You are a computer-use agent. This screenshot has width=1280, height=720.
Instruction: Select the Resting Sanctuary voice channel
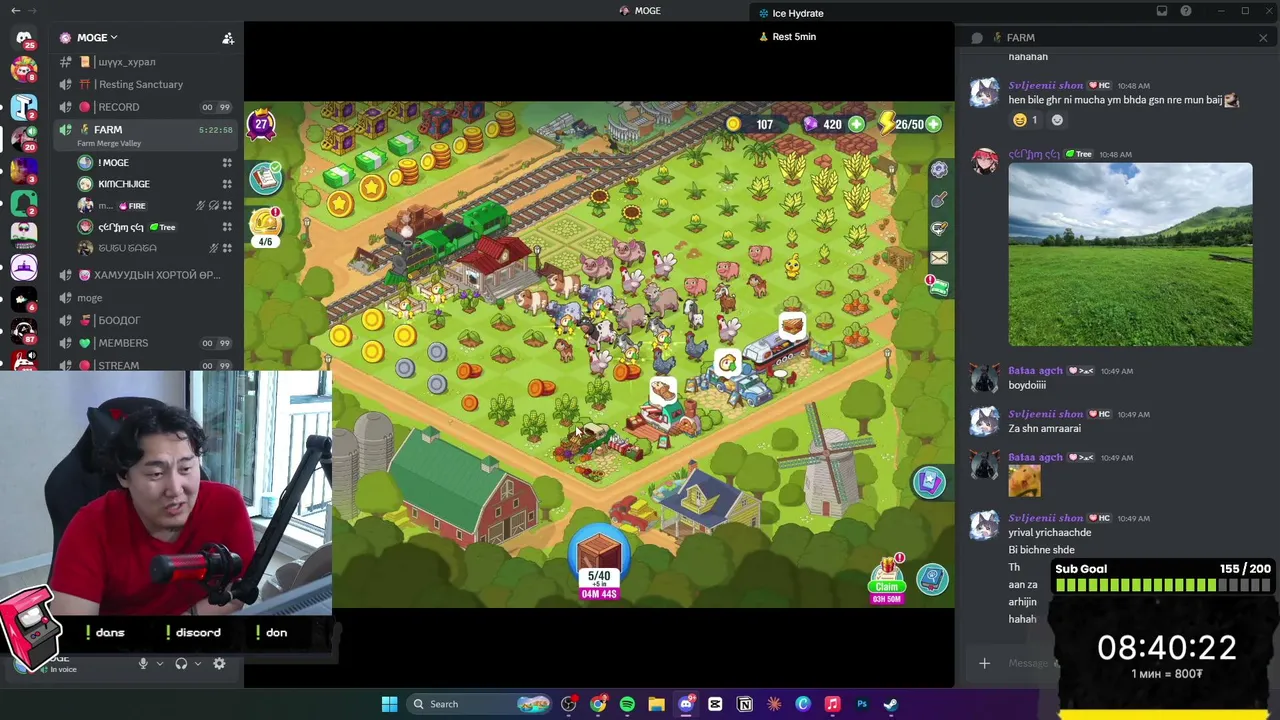(x=146, y=85)
